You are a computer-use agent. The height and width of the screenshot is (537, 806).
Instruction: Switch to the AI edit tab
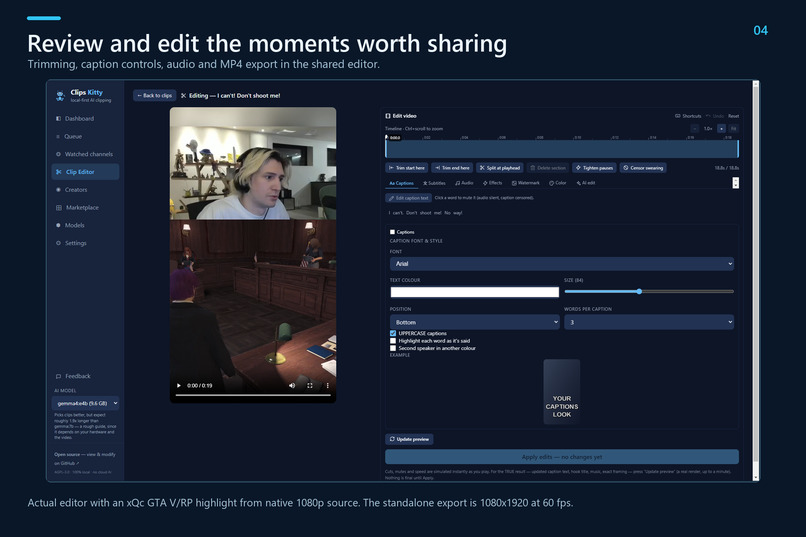[586, 183]
